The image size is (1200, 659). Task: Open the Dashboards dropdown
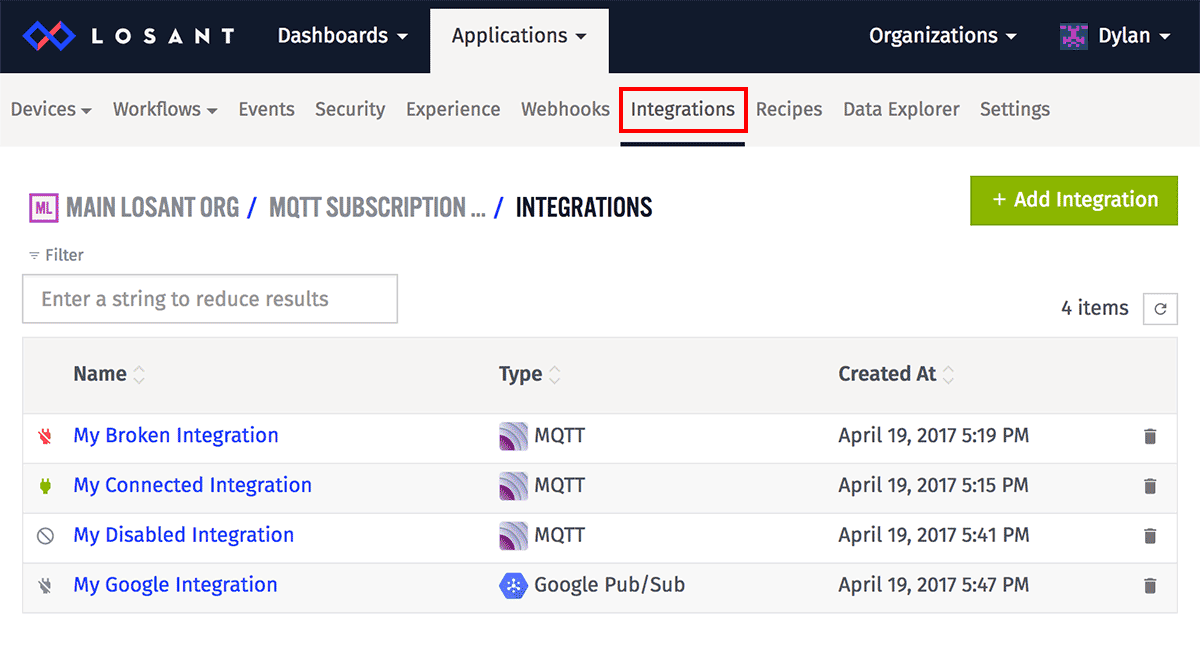click(342, 35)
